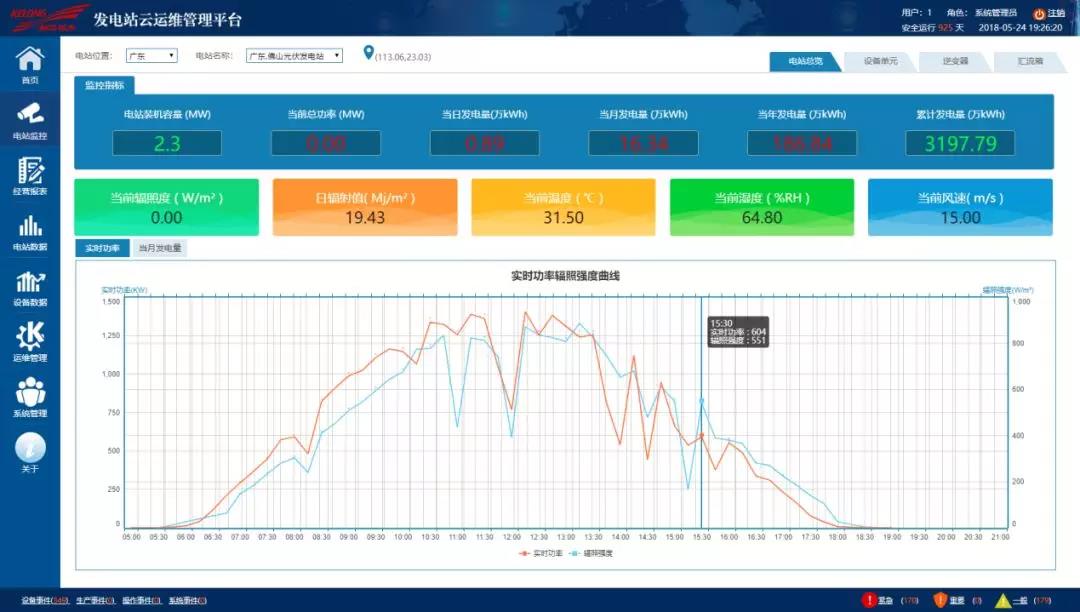Open 设备数据 icon in sidebar

[x=30, y=283]
